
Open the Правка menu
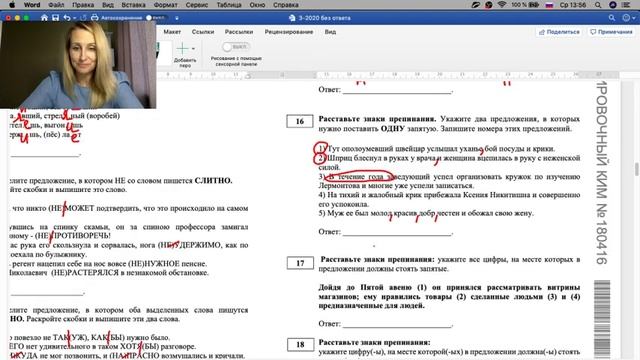[x=83, y=5]
